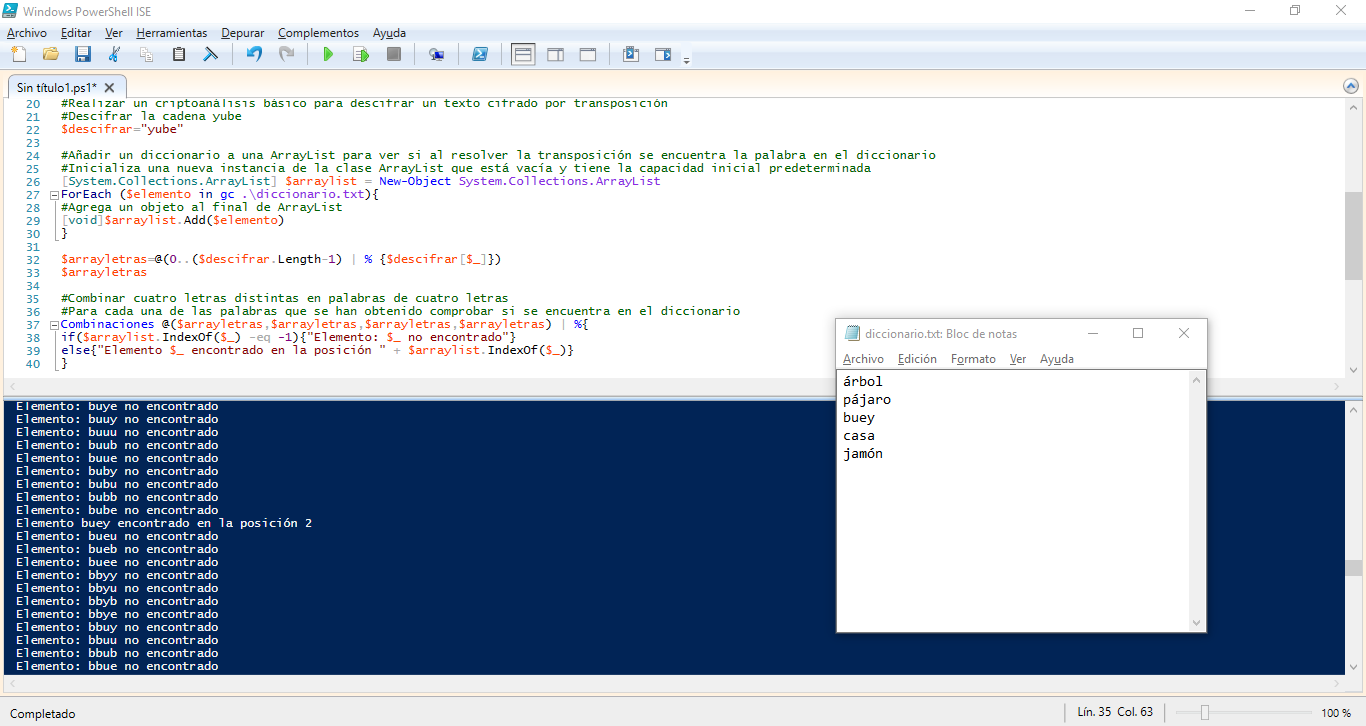Open the Edición menu in Bloc de notas

pos(917,359)
